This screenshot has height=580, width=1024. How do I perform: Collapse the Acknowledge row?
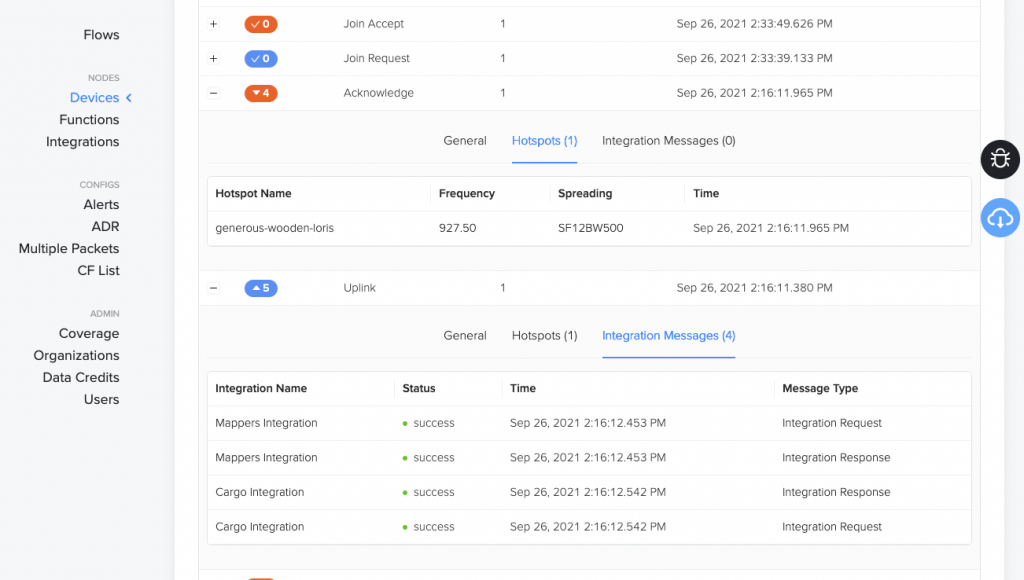[214, 93]
